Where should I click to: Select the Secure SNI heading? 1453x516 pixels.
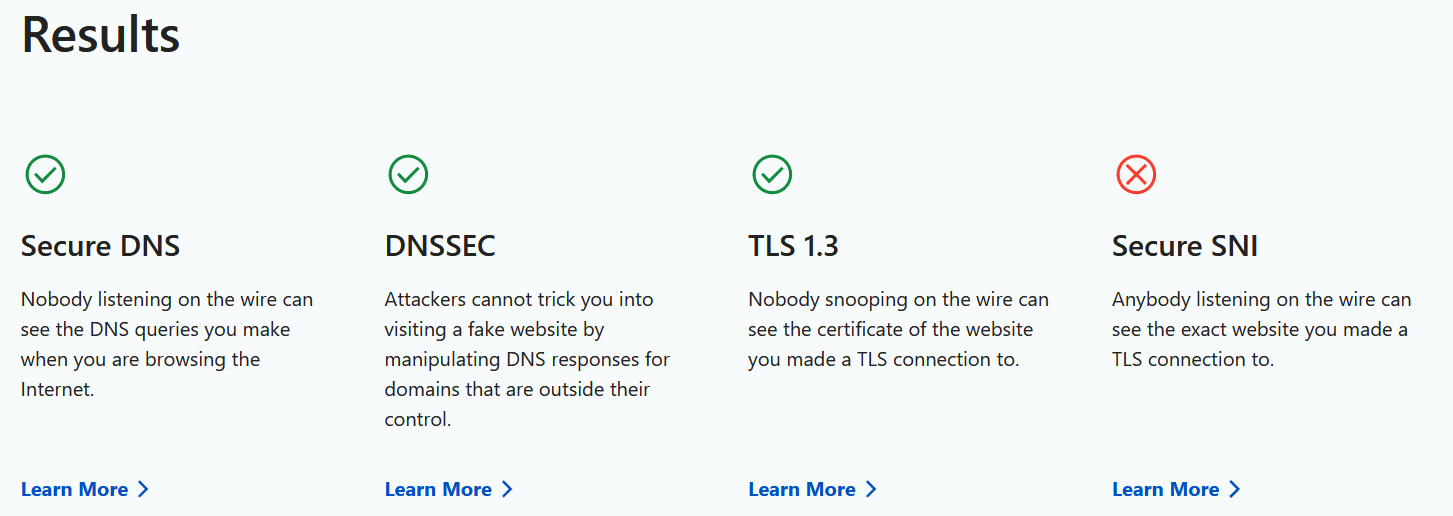pos(1185,246)
